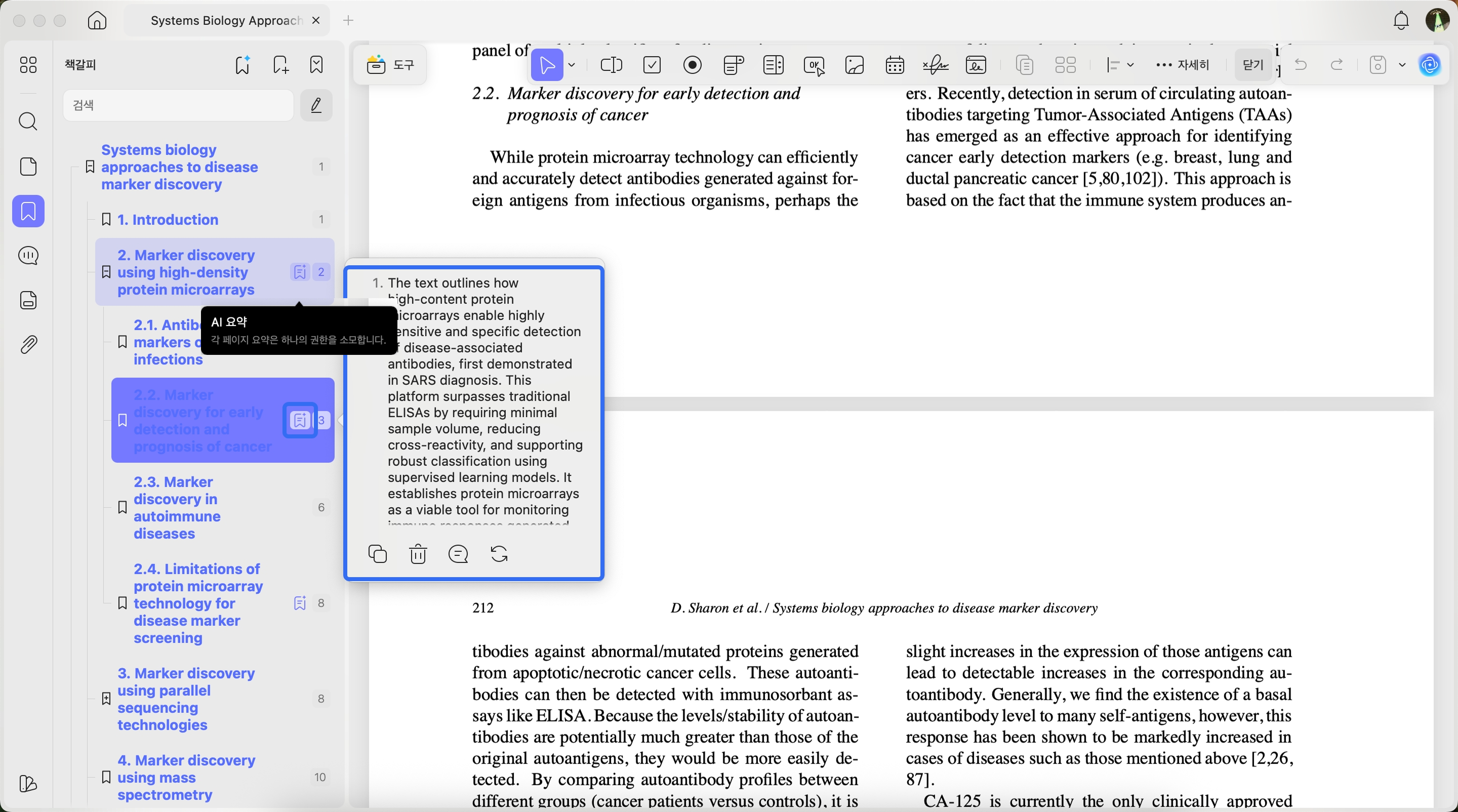Toggle bookmark edit mode with the pencil icon
Screen dimensions: 1458x812
click(x=316, y=105)
